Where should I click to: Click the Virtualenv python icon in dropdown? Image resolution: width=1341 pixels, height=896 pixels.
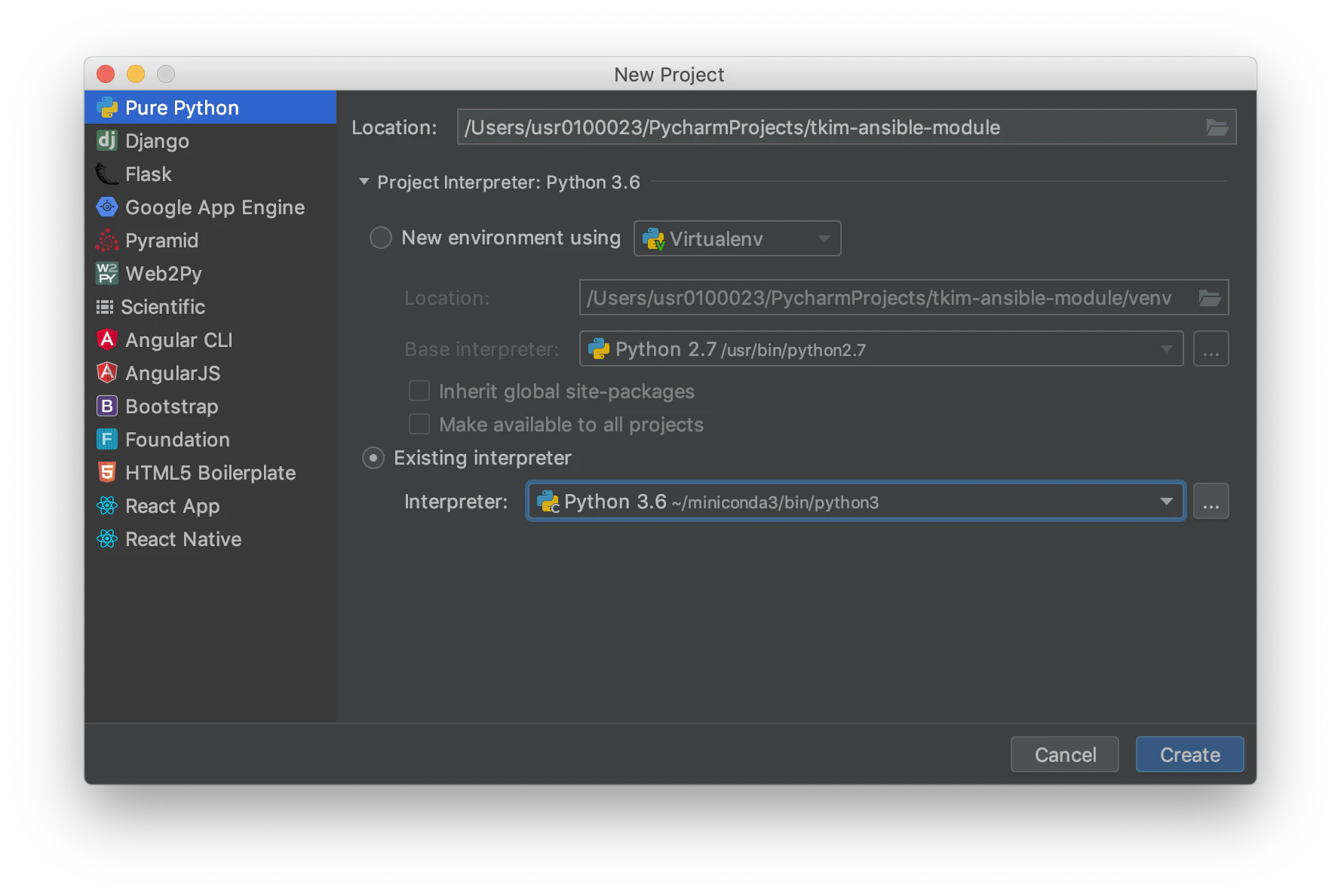653,239
